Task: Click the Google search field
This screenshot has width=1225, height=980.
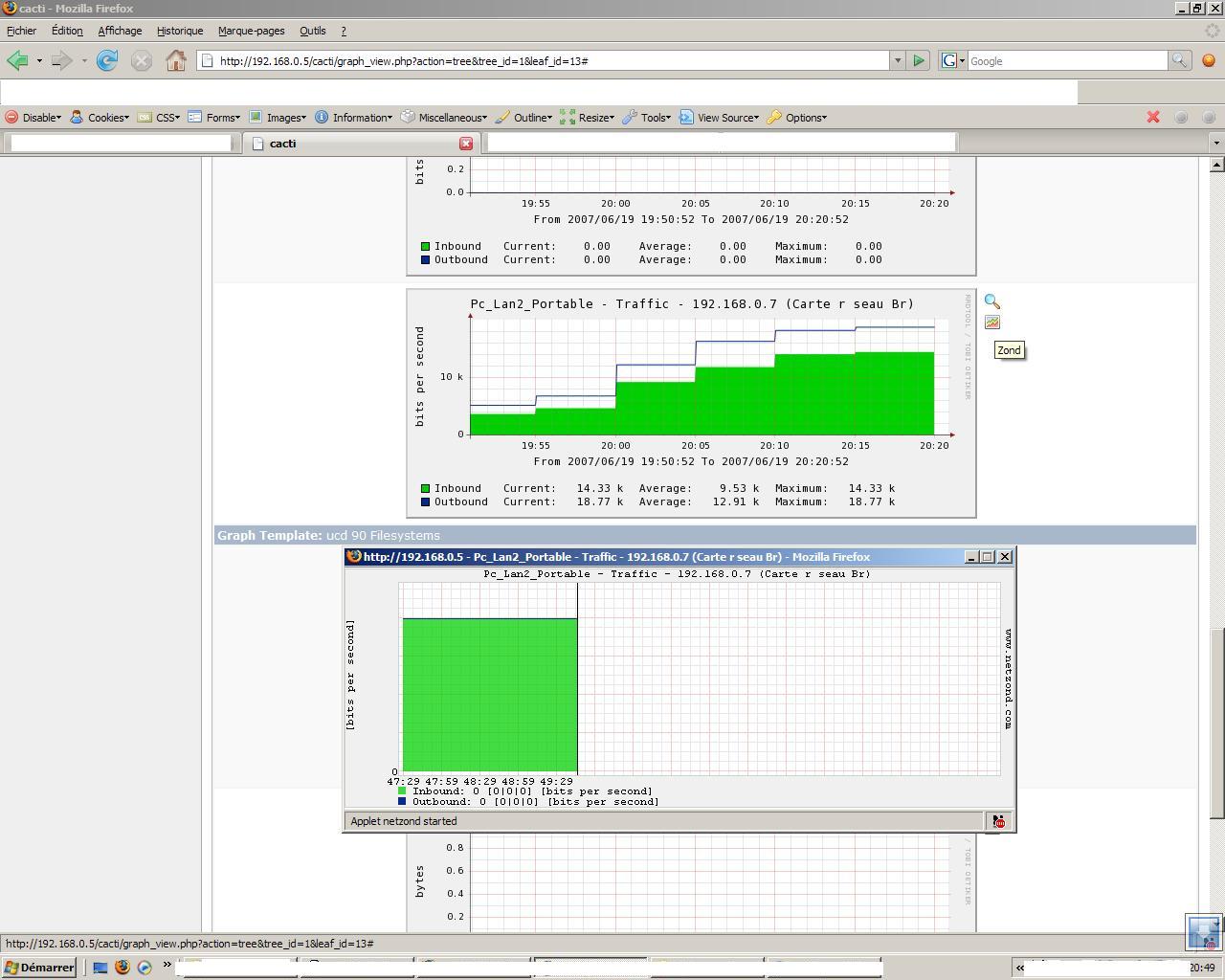Action: tap(1067, 60)
